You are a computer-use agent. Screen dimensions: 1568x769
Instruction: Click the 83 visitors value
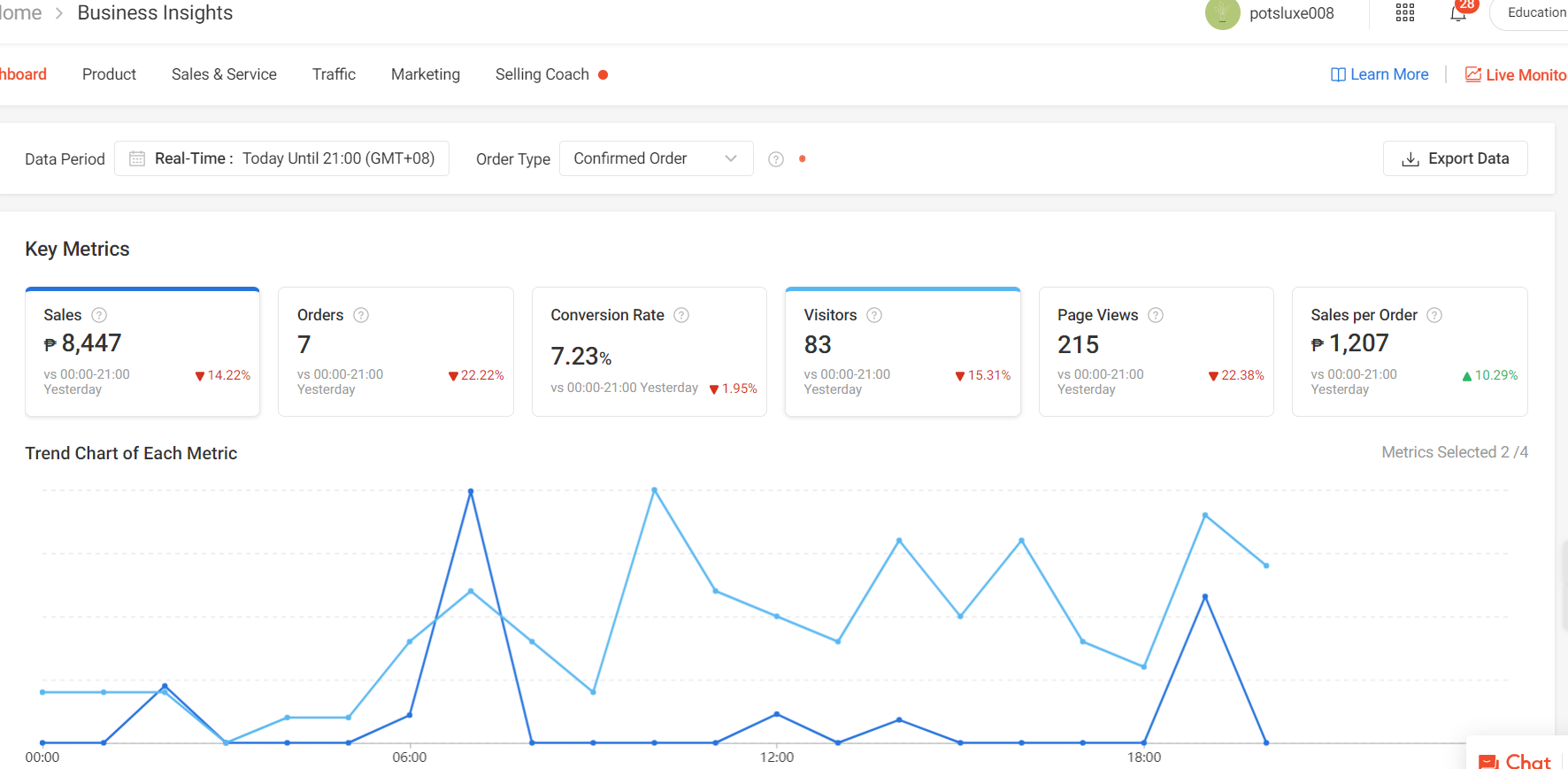[x=818, y=344]
